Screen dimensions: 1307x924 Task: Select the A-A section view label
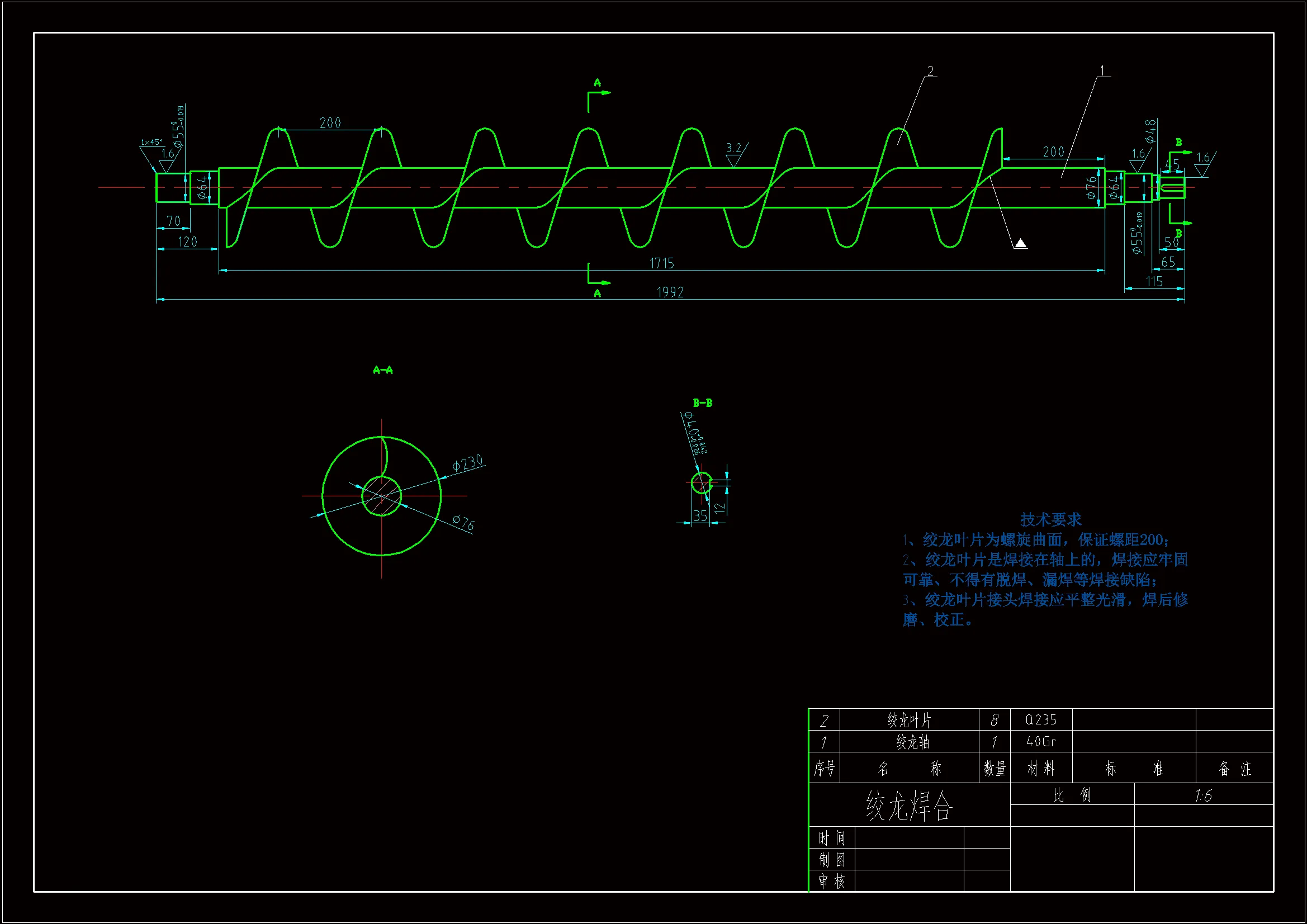[x=382, y=370]
